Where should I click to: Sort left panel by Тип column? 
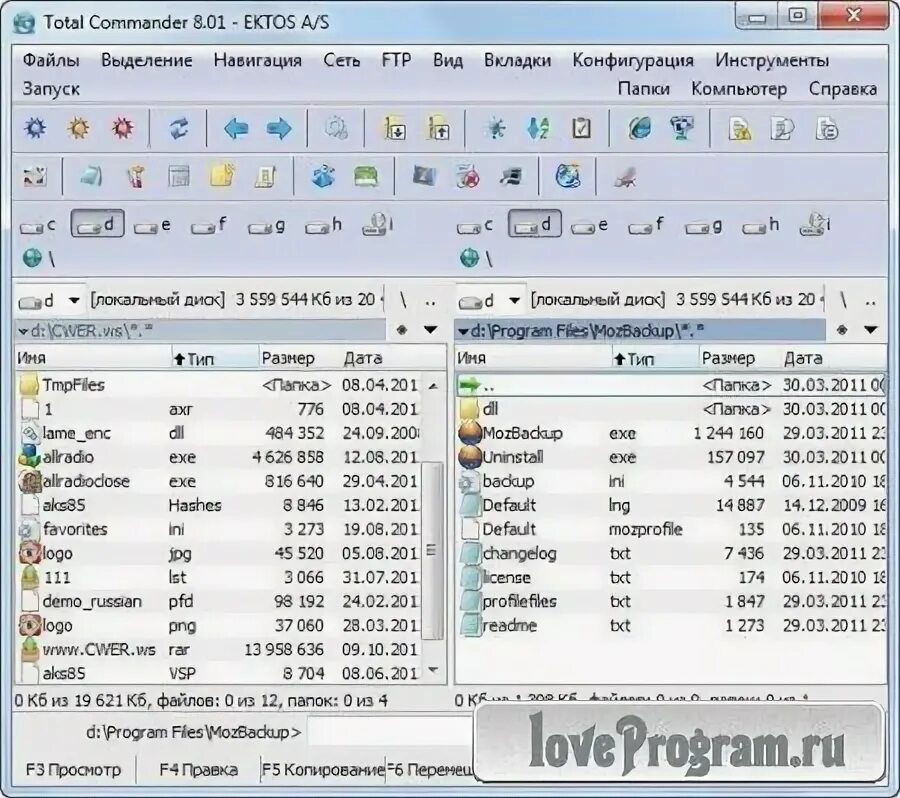point(215,359)
